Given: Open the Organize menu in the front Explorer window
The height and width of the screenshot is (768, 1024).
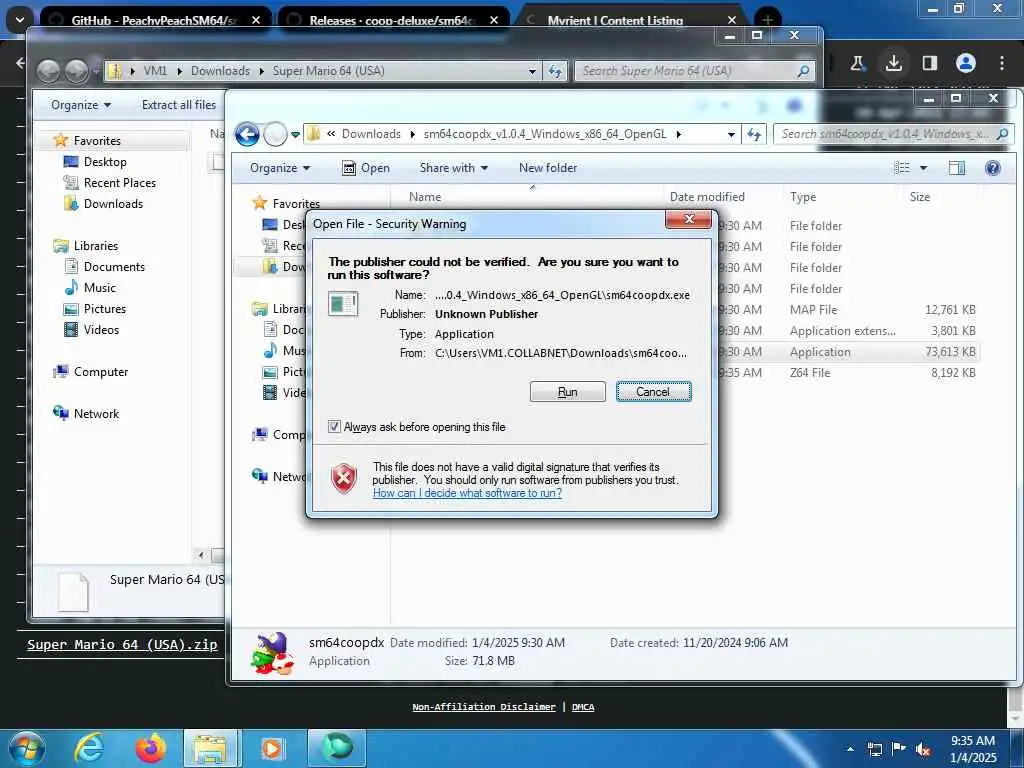Looking at the screenshot, I should pyautogui.click(x=280, y=168).
